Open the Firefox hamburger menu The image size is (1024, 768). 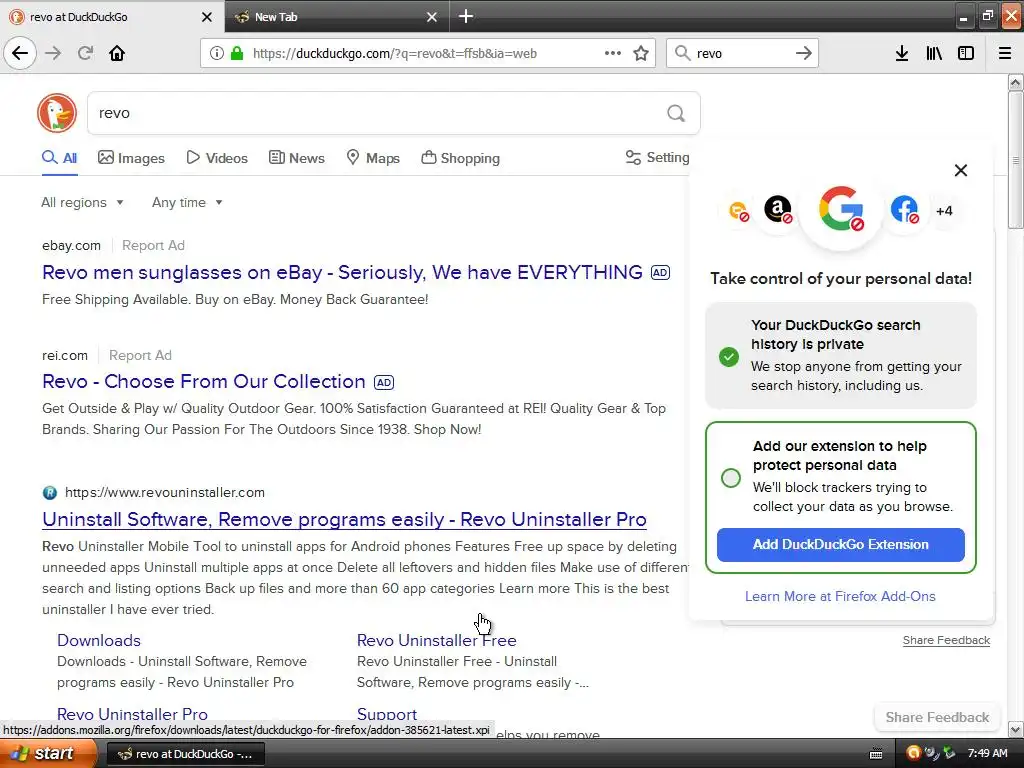point(1005,53)
